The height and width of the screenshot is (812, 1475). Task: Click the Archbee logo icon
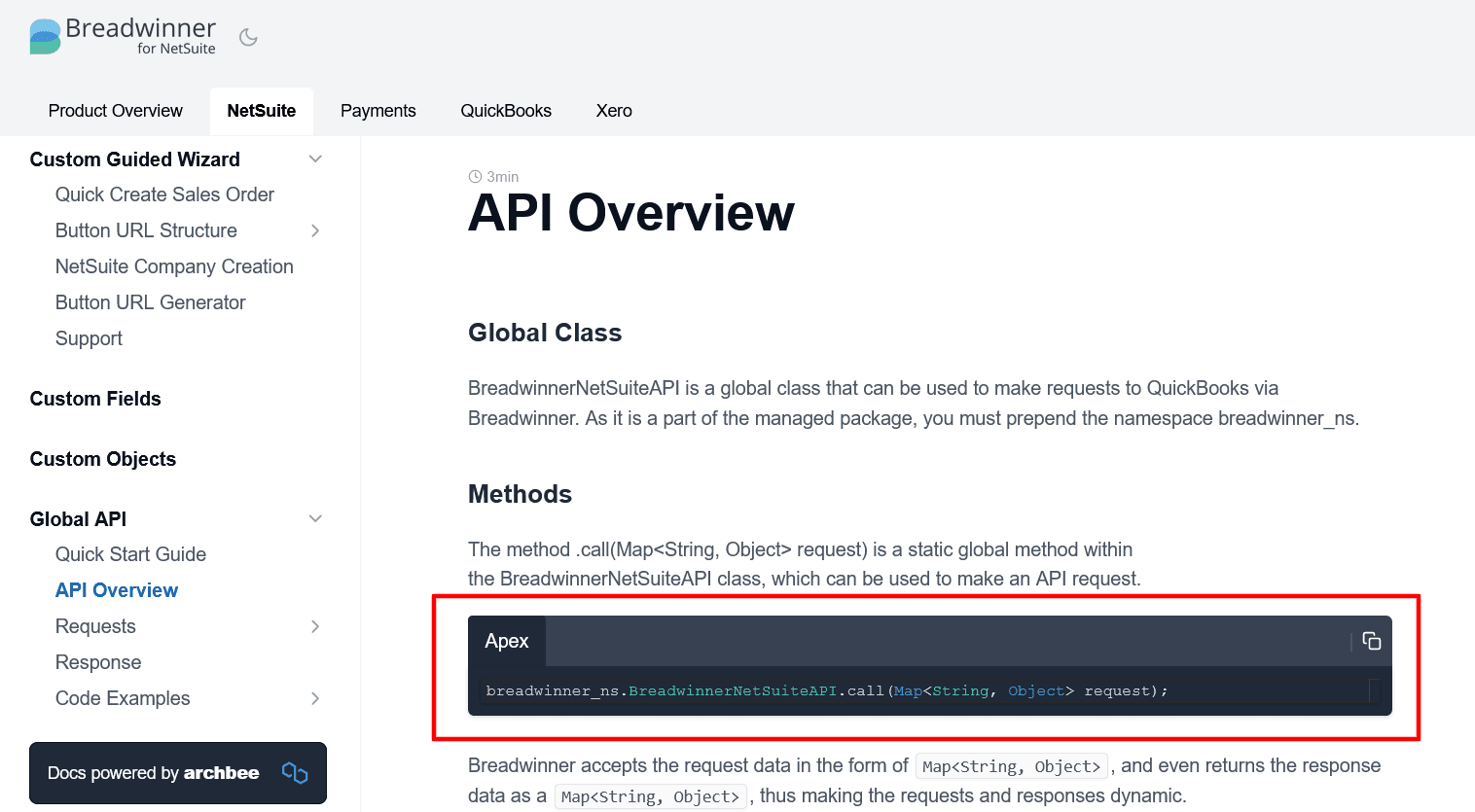pos(294,771)
